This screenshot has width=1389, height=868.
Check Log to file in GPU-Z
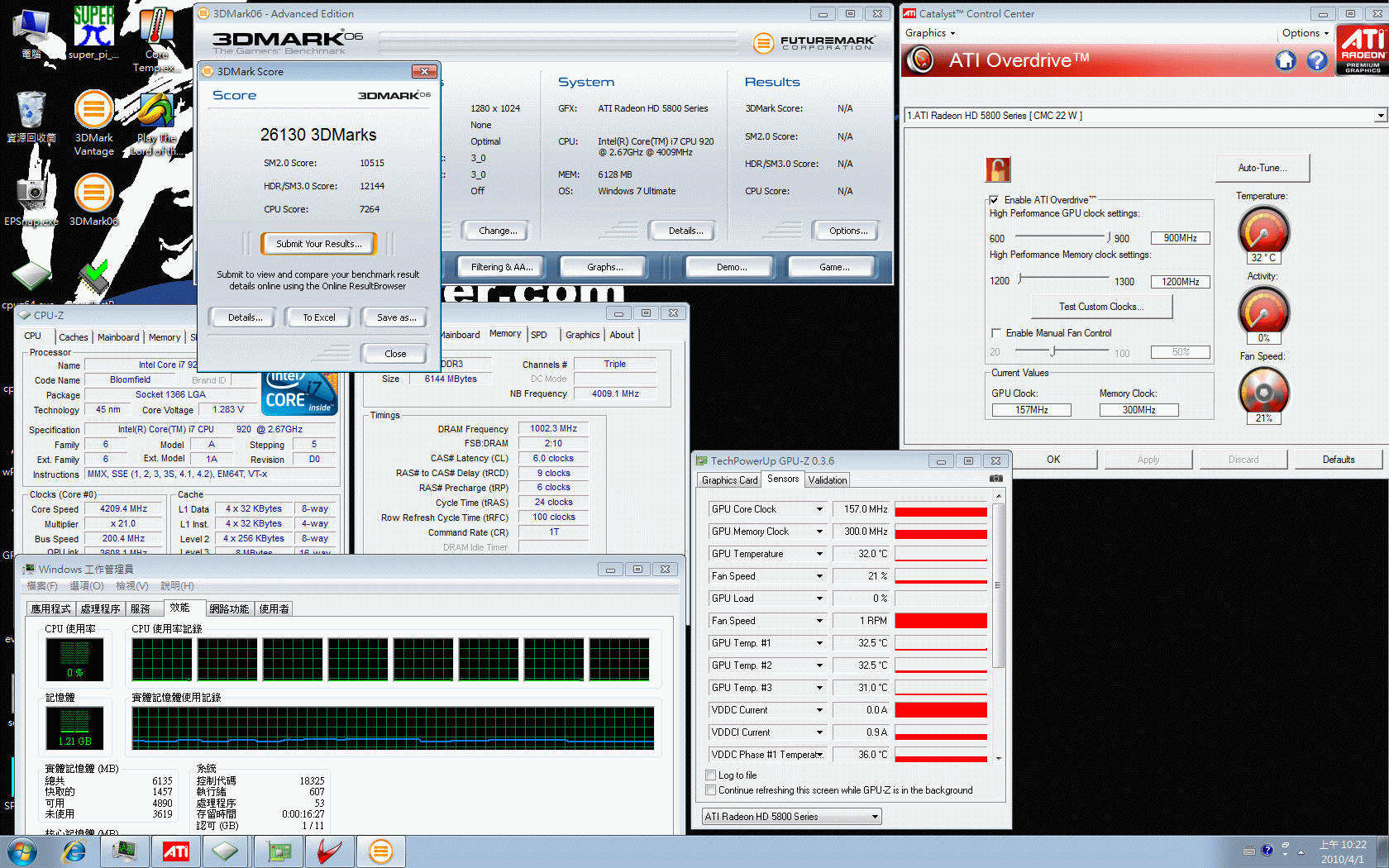tap(710, 775)
